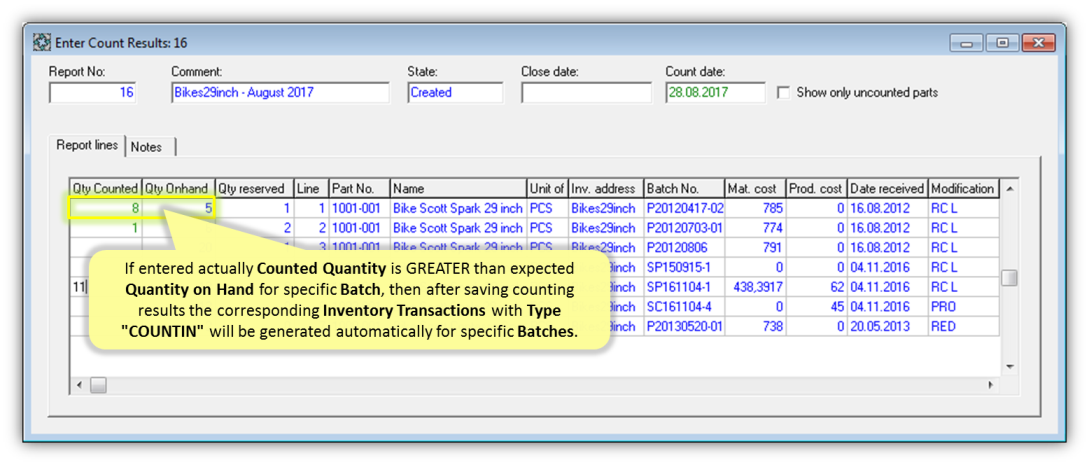
Task: Click the Unit of column header
Action: pyautogui.click(x=547, y=188)
